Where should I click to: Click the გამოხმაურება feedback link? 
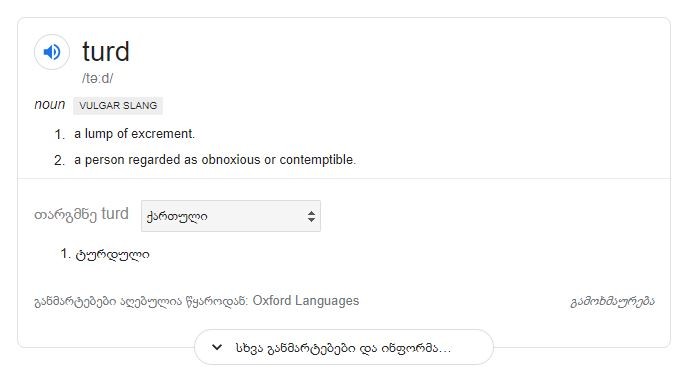(613, 302)
